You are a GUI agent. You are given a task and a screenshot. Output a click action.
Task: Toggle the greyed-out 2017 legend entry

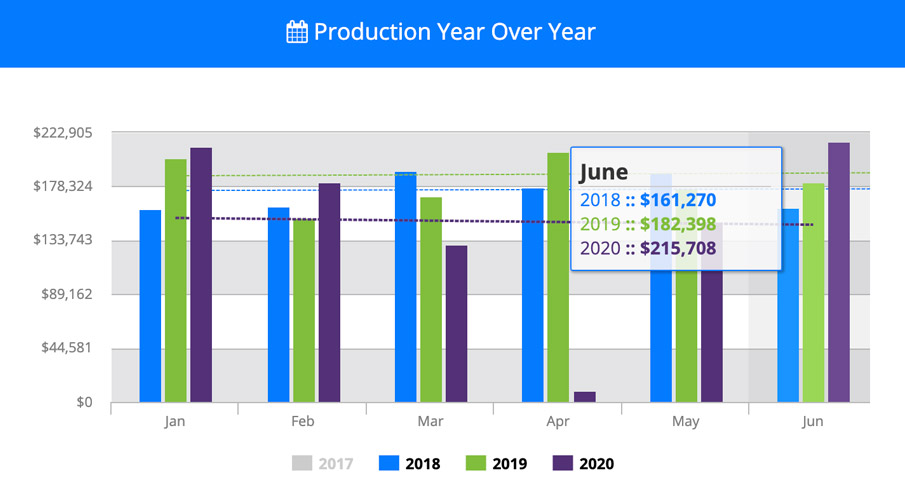tap(335, 463)
